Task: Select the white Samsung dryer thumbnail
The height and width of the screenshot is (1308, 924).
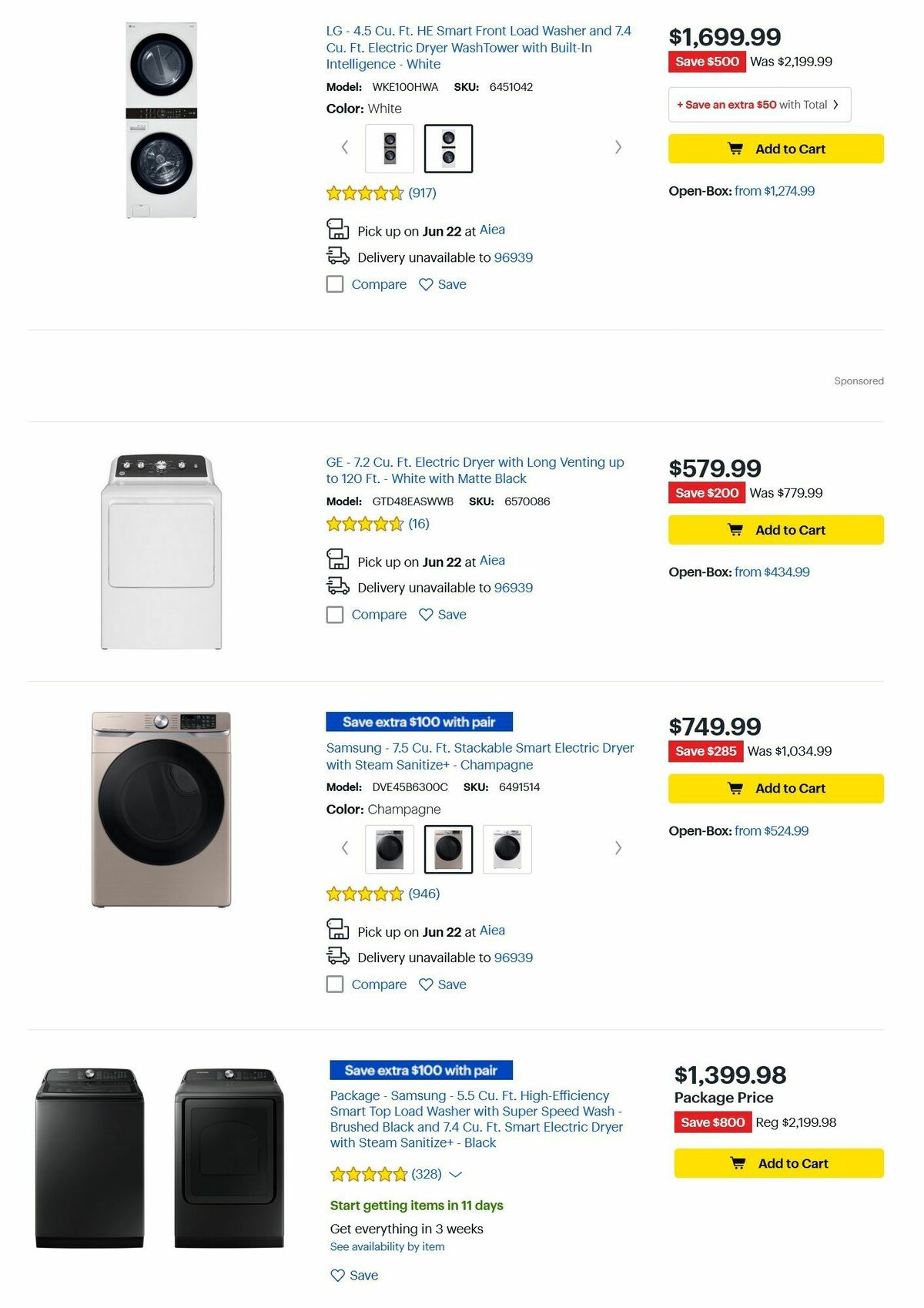Action: click(x=507, y=849)
